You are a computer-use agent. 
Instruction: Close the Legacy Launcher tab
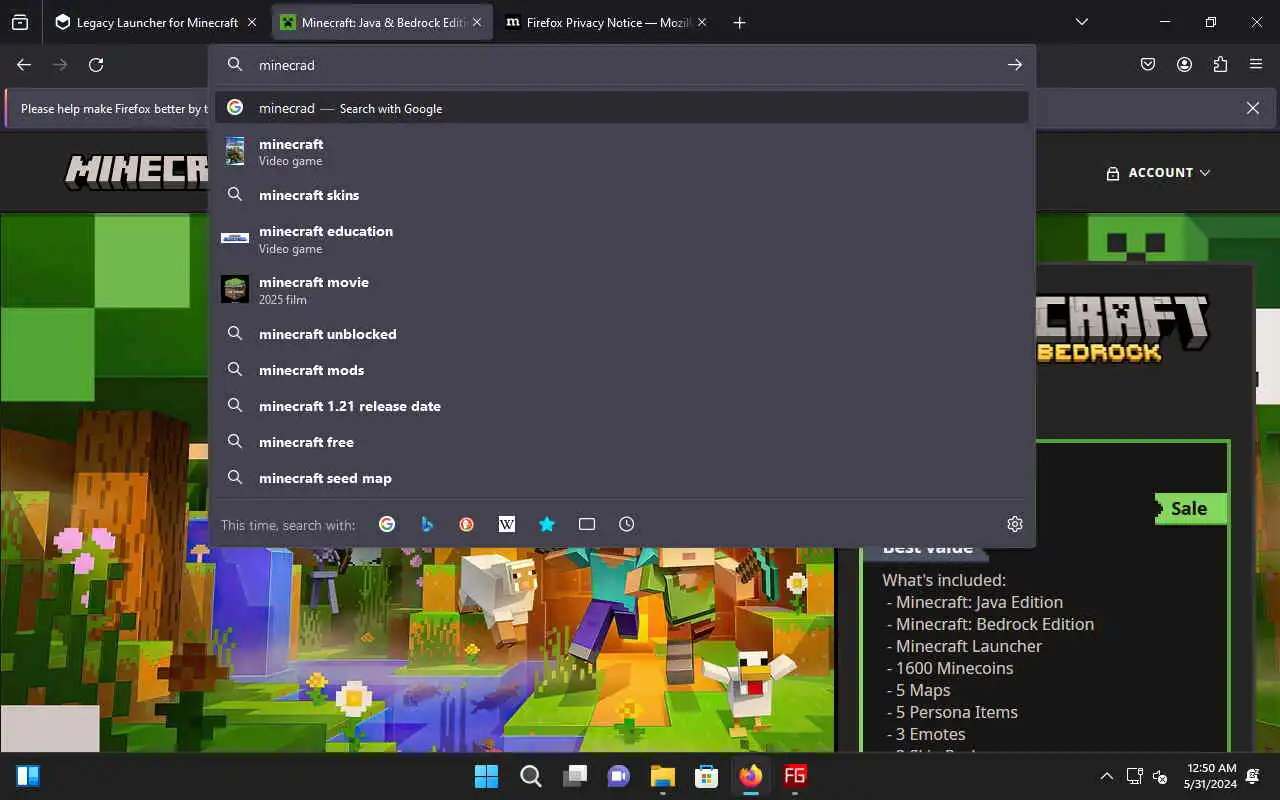point(252,22)
